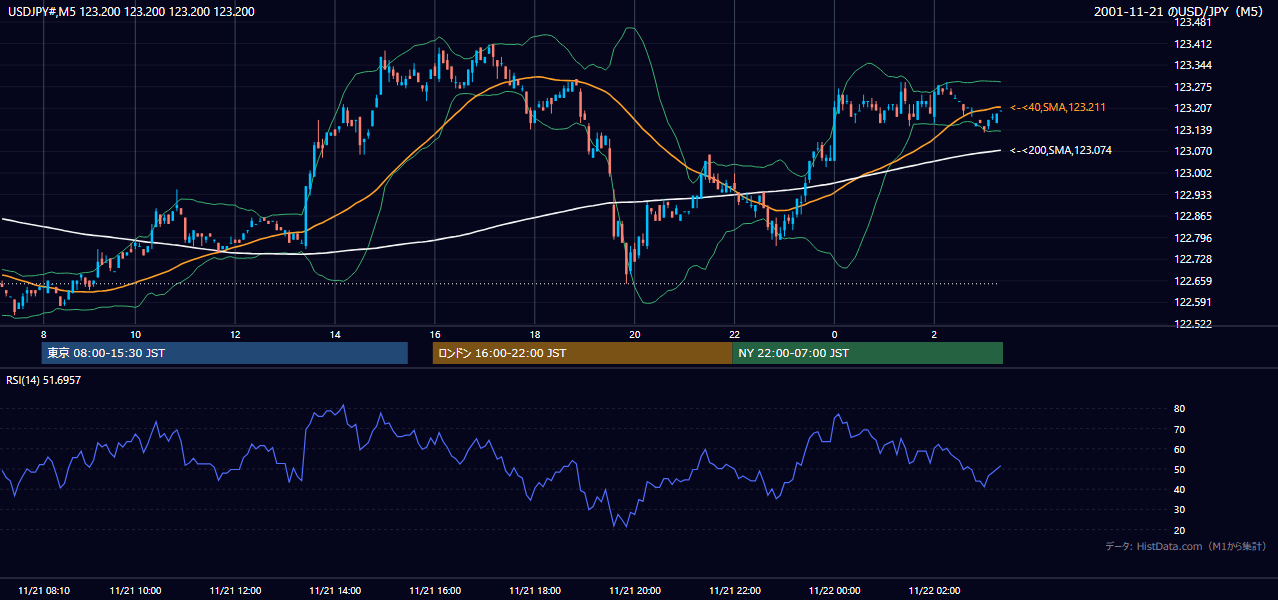
Task: Select the 200 SMA 123.074 label
Action: [1060, 150]
